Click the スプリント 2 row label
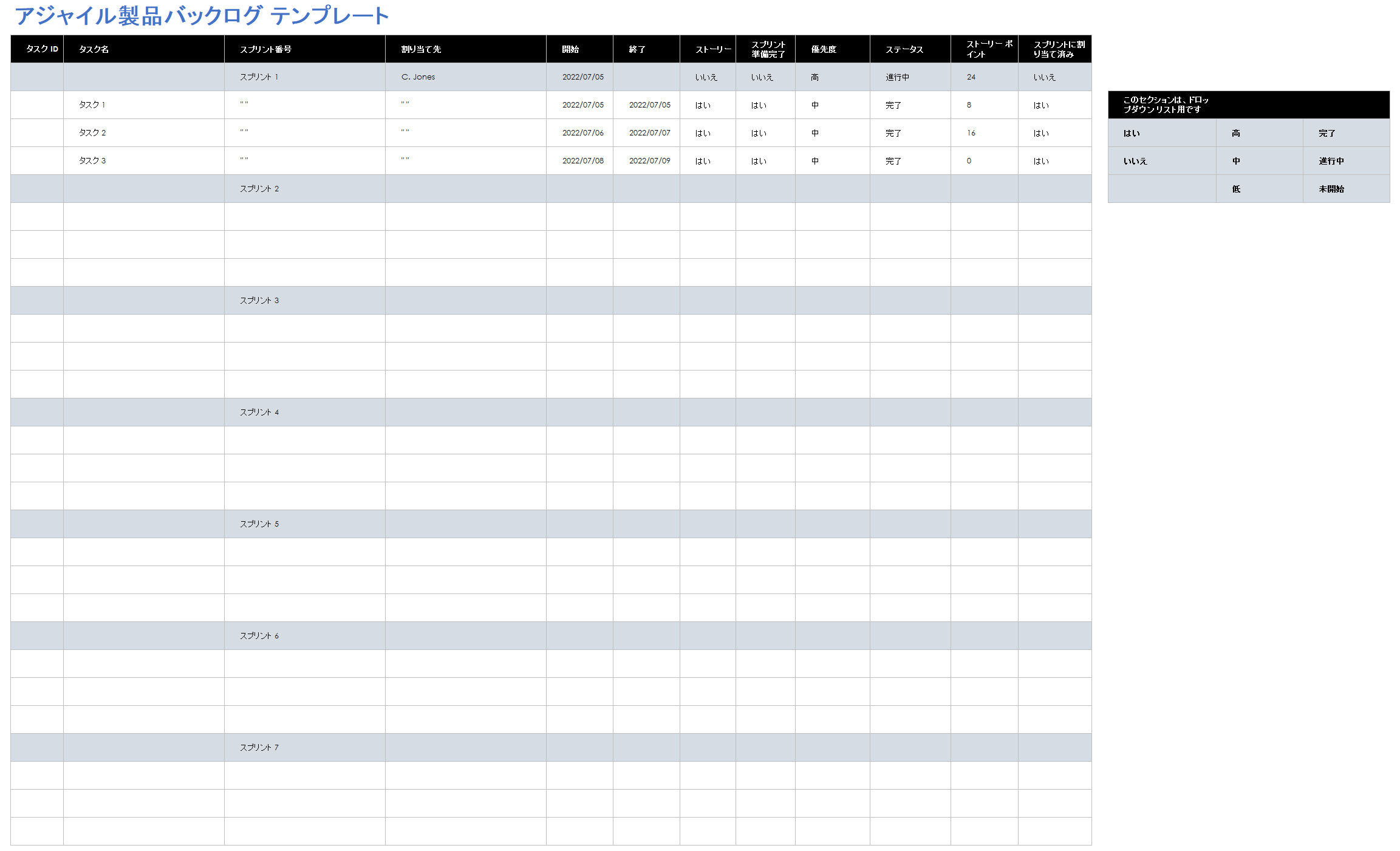The height and width of the screenshot is (851, 1400). [x=305, y=189]
